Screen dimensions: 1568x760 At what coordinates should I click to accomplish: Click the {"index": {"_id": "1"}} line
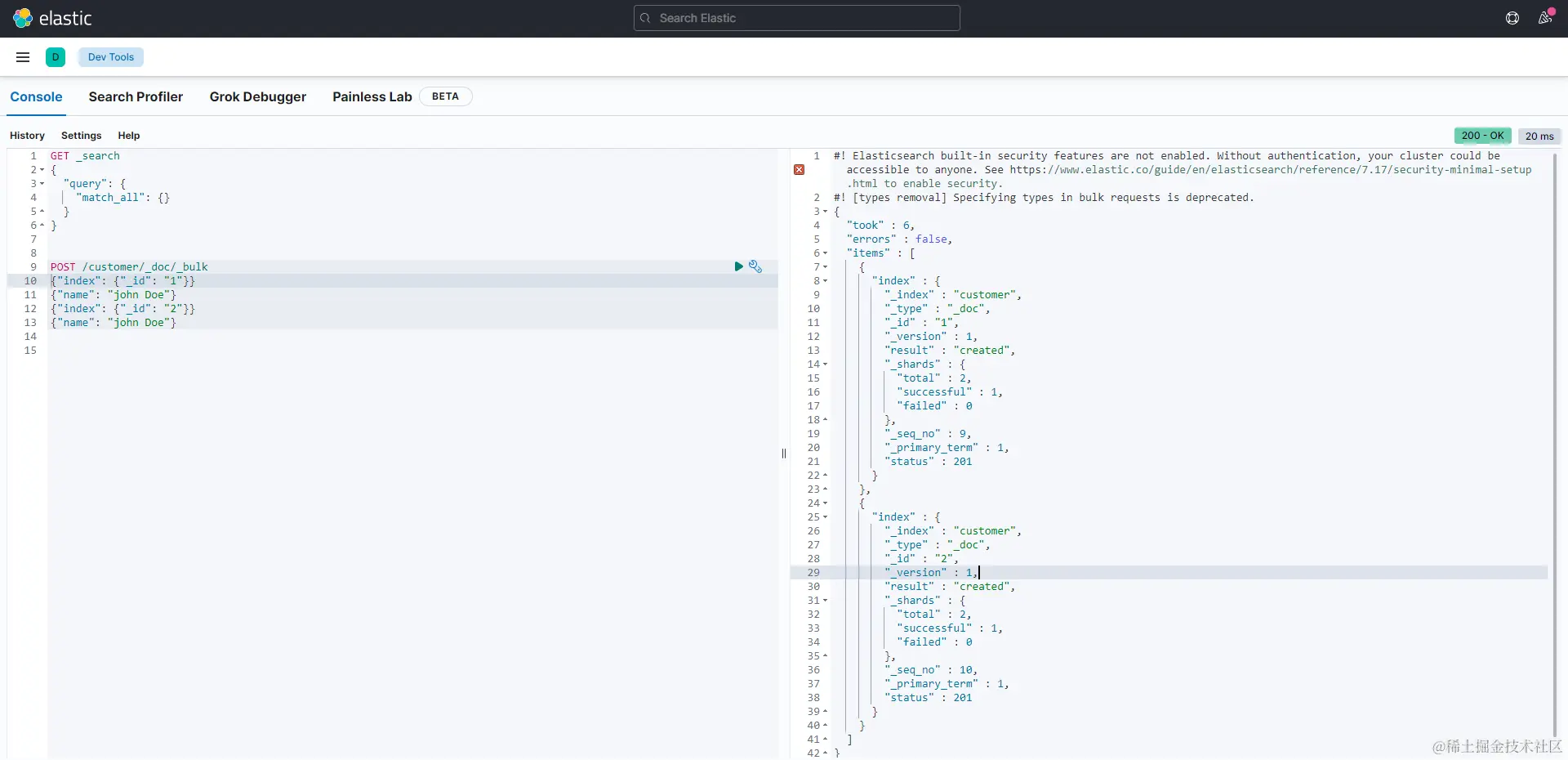click(x=122, y=281)
